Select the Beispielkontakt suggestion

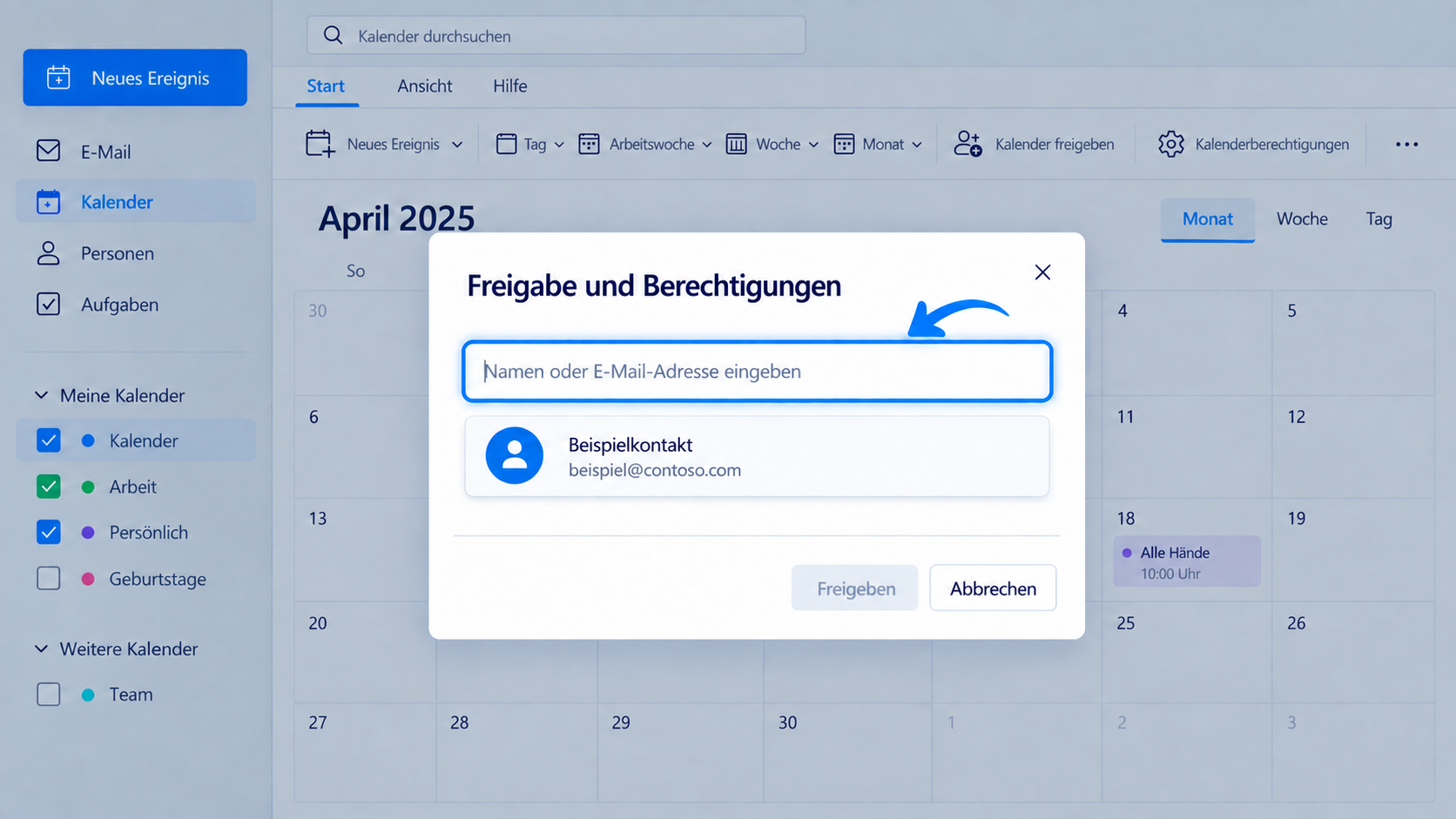[758, 456]
